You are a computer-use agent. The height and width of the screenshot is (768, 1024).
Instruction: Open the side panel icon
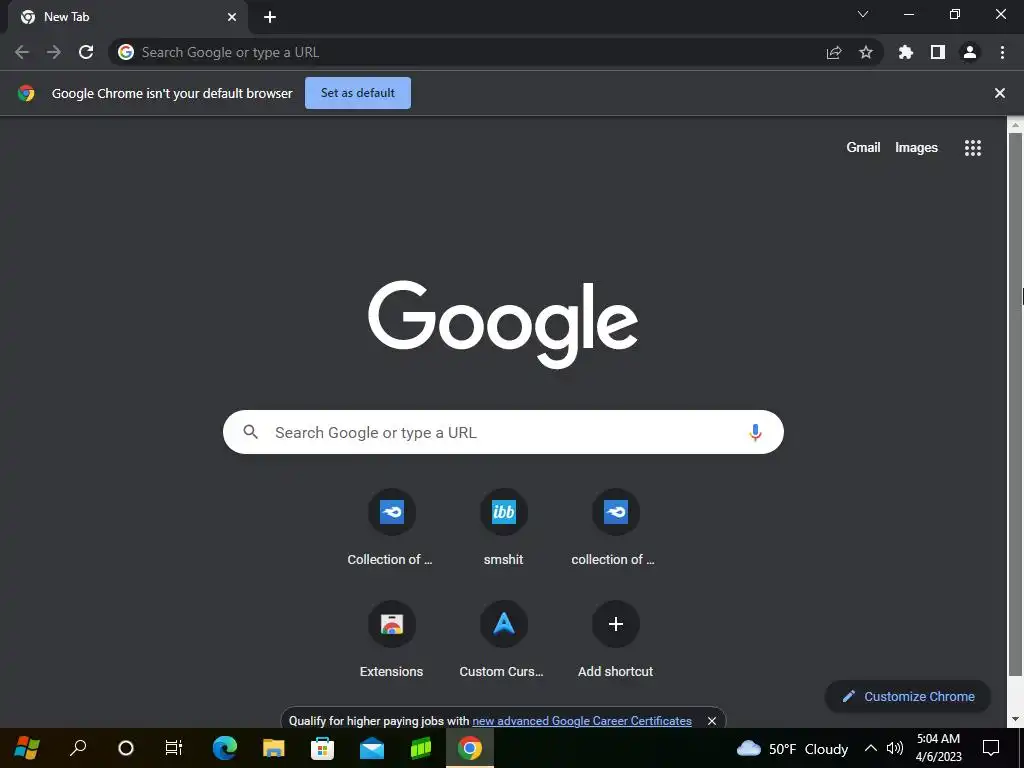coord(938,52)
